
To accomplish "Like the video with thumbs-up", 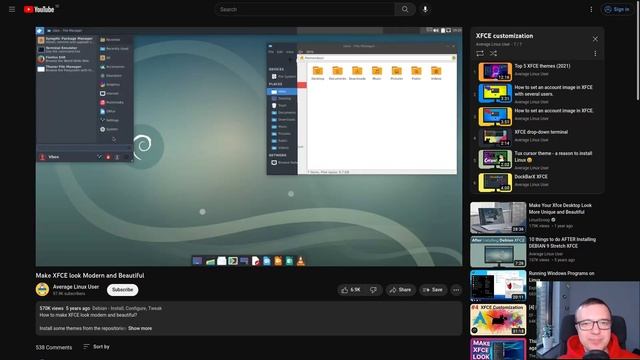I will click(351, 290).
